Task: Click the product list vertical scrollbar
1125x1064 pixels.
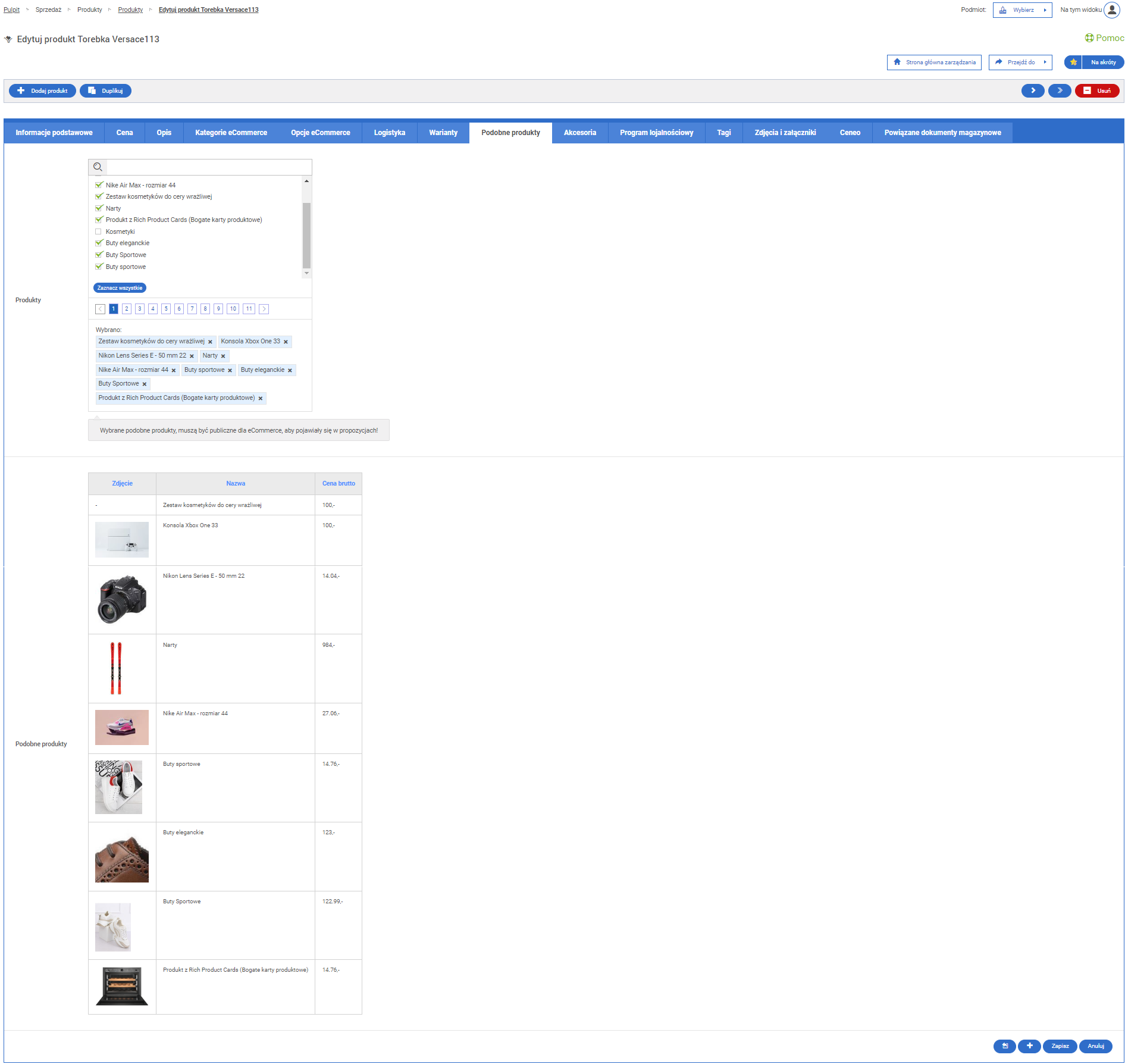Action: (306, 235)
